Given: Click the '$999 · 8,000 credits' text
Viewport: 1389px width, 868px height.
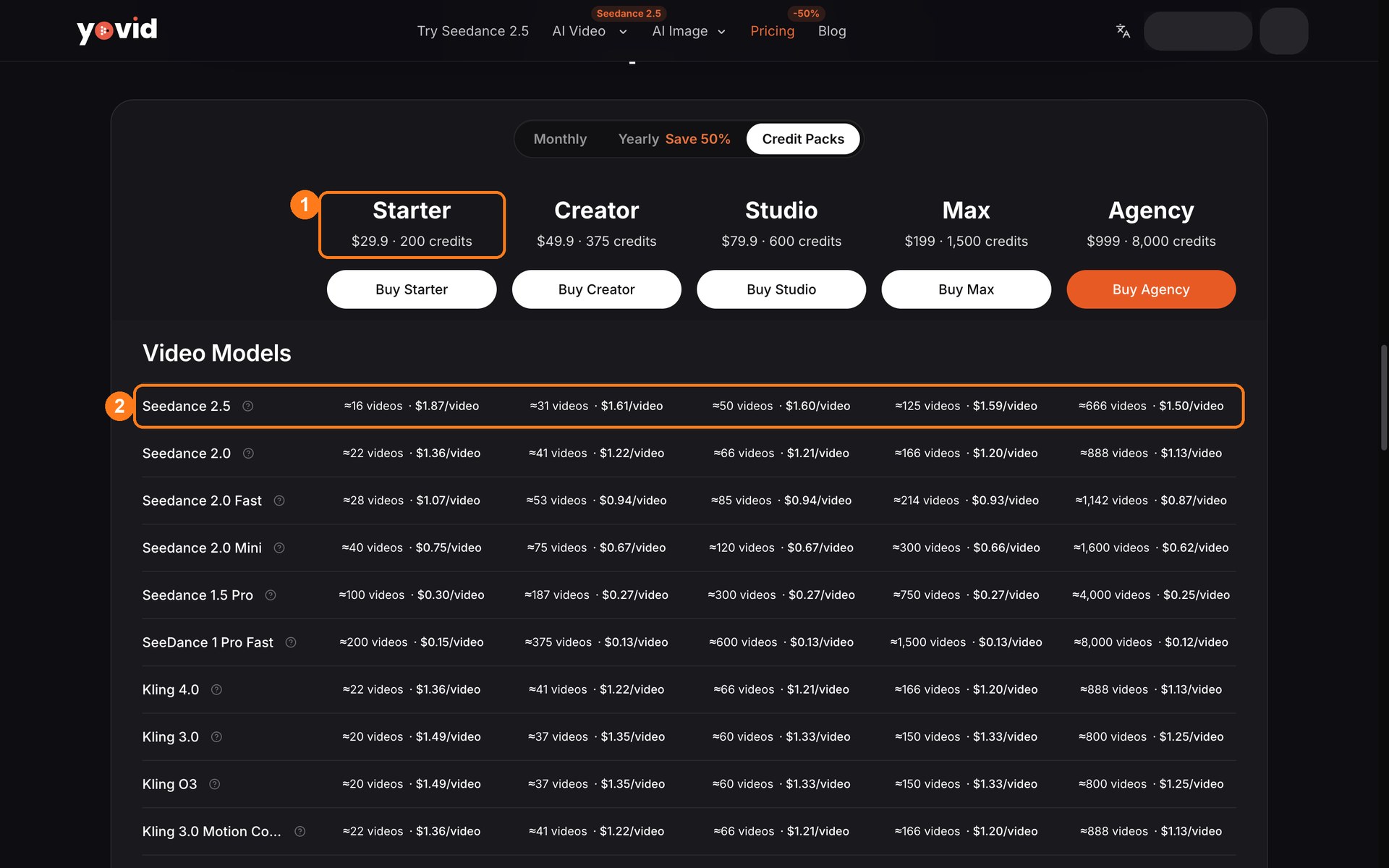Looking at the screenshot, I should pyautogui.click(x=1151, y=242).
